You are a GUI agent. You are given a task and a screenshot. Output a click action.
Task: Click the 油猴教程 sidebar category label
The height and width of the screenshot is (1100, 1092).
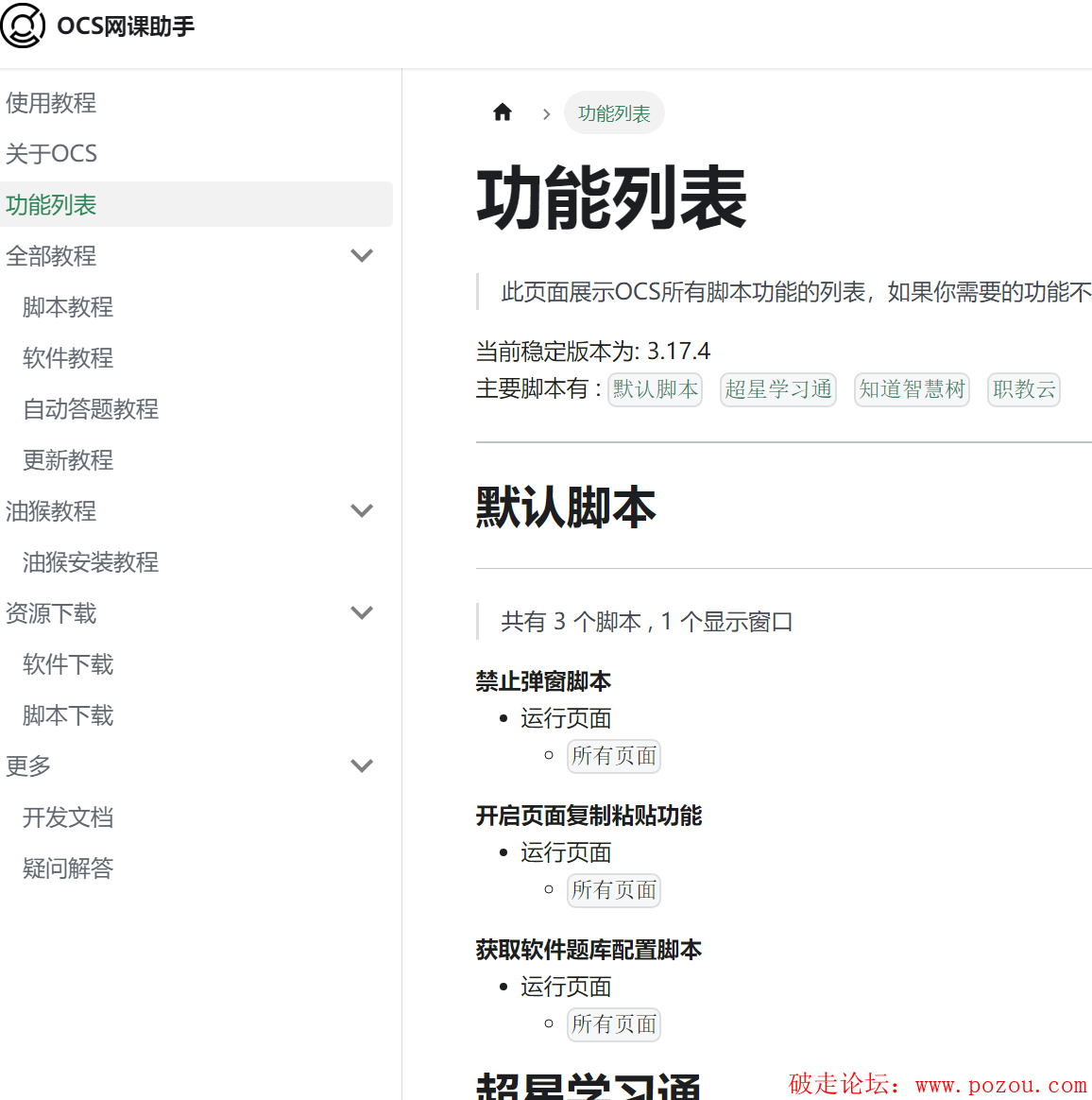click(x=51, y=510)
